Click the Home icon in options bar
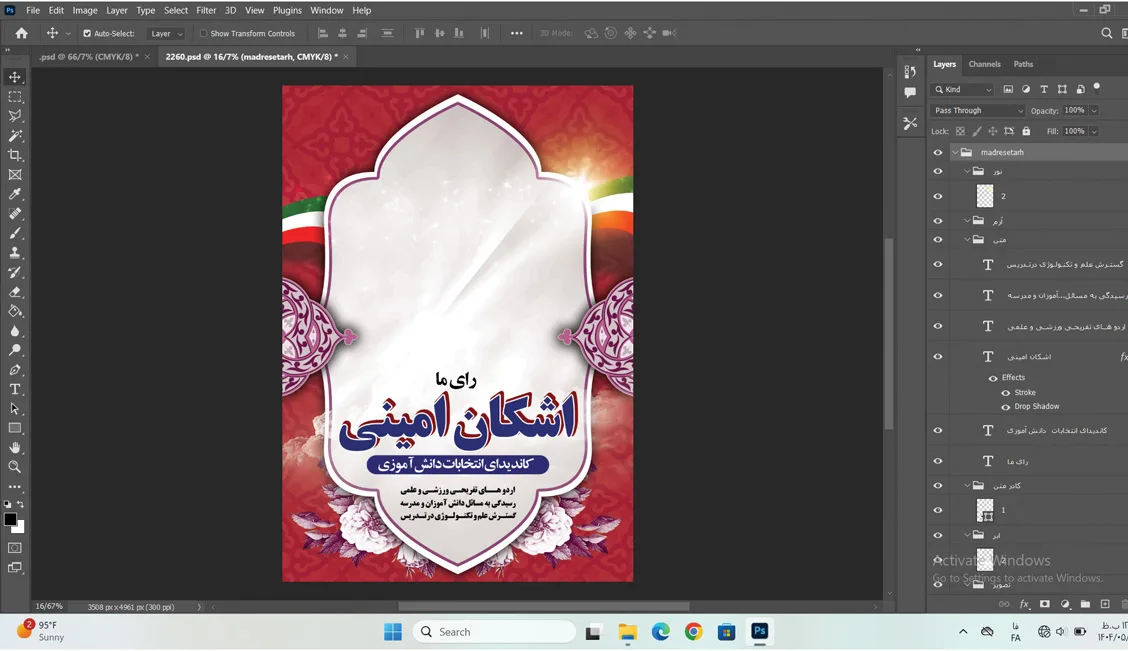The image size is (1128, 651). 22,33
